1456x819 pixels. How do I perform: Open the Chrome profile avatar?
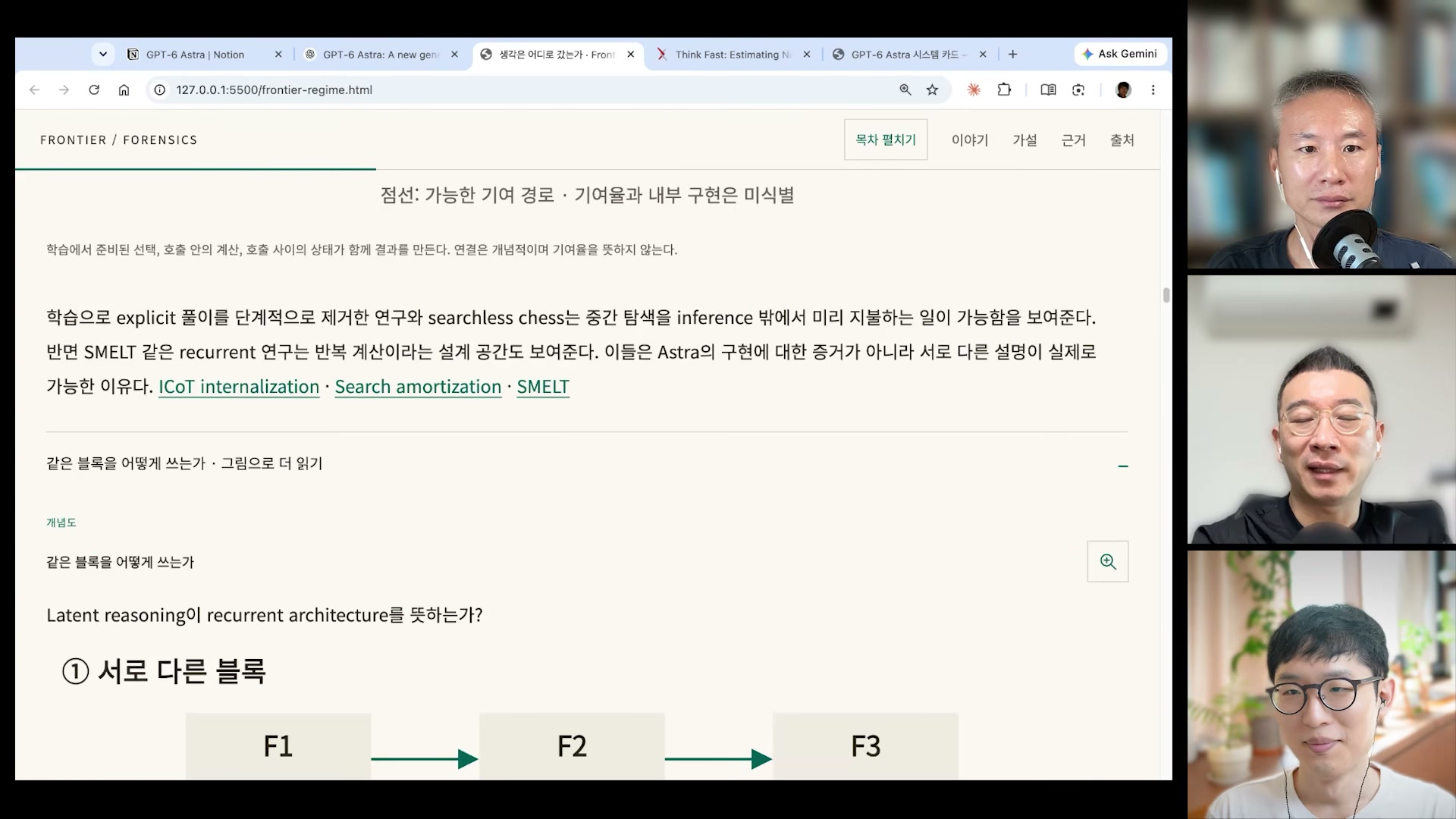pos(1123,89)
